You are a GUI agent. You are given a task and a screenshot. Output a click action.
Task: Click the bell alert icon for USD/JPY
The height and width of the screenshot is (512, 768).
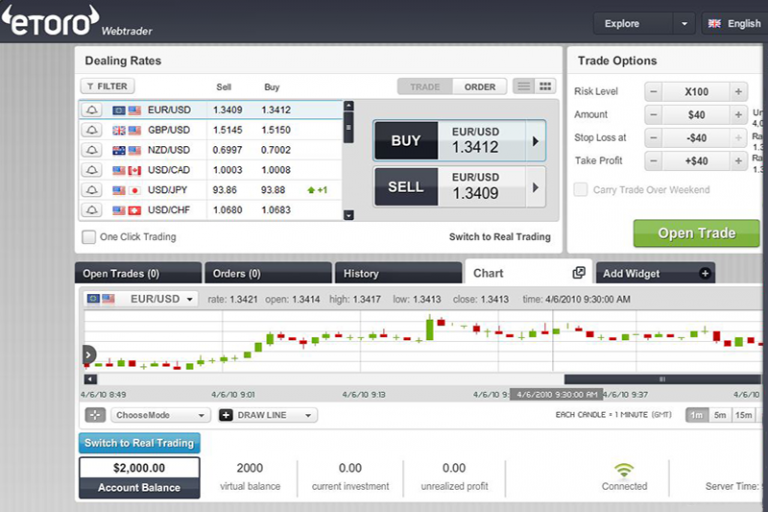92,190
